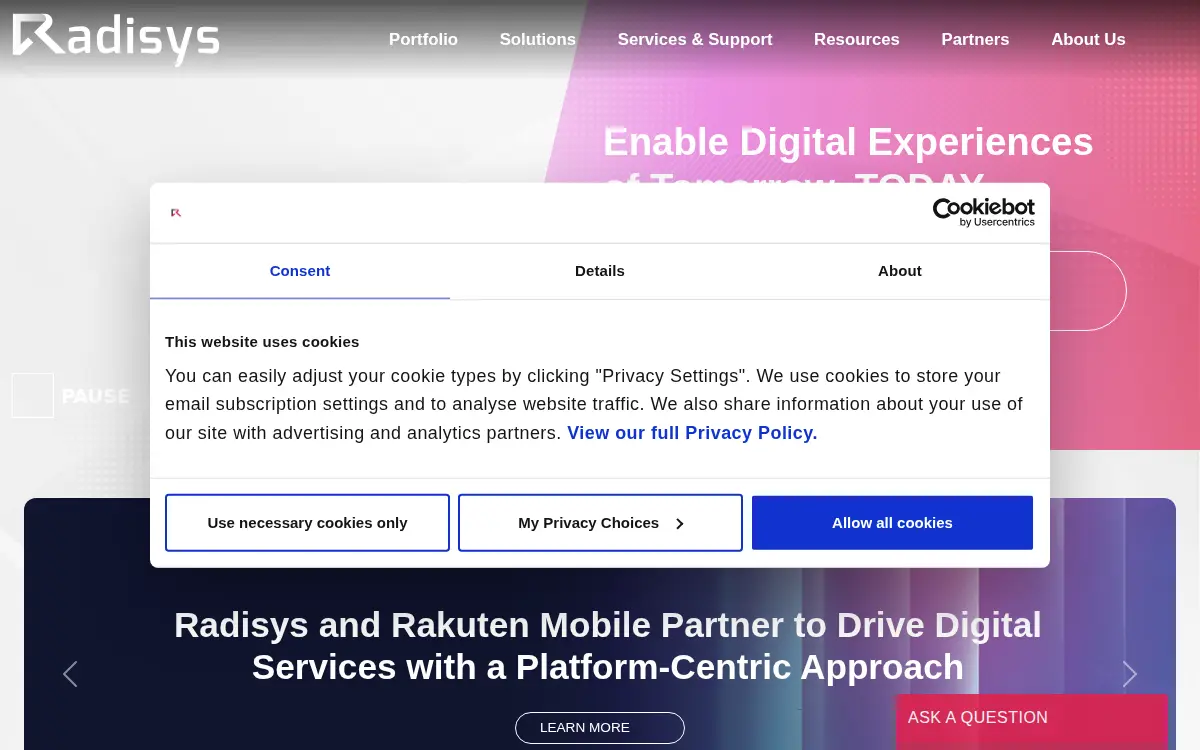This screenshot has height=750, width=1200.
Task: Pause the hero video
Action: pos(71,396)
